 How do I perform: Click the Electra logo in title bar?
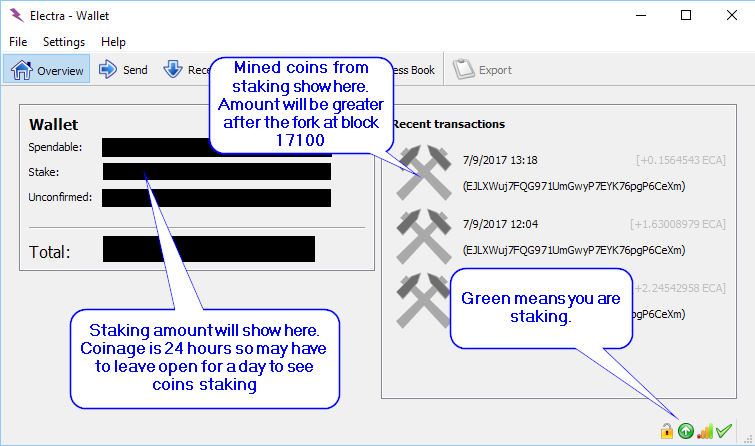click(x=16, y=15)
